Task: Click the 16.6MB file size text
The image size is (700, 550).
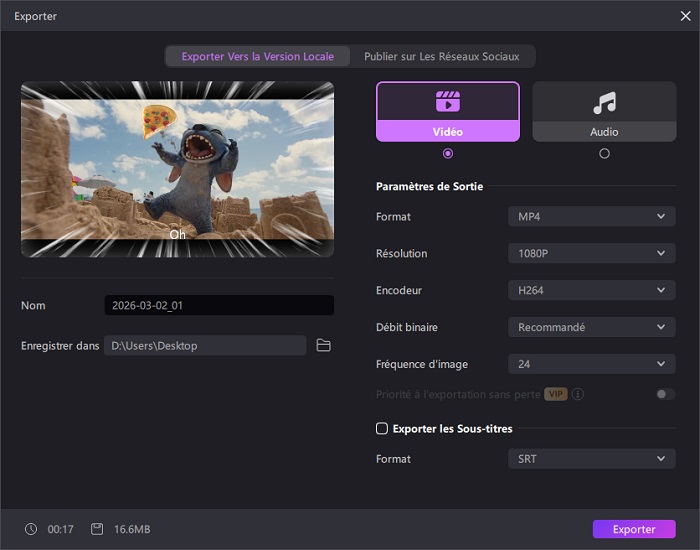Action: 132,529
